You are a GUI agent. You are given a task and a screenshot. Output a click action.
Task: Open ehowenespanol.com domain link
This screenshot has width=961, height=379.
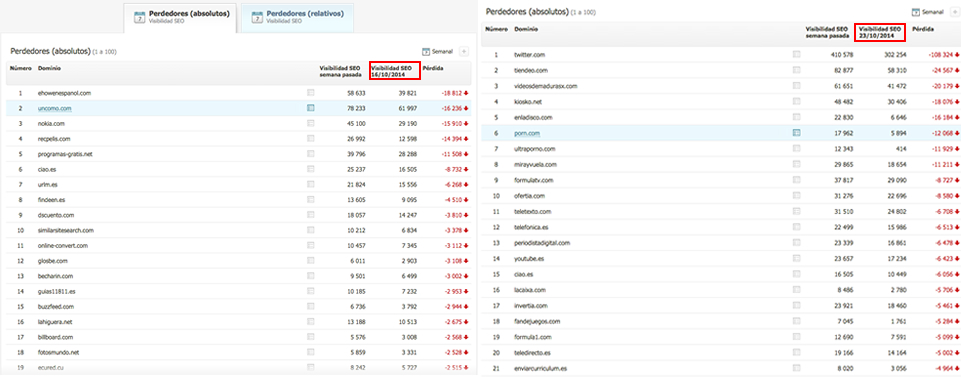[x=64, y=93]
